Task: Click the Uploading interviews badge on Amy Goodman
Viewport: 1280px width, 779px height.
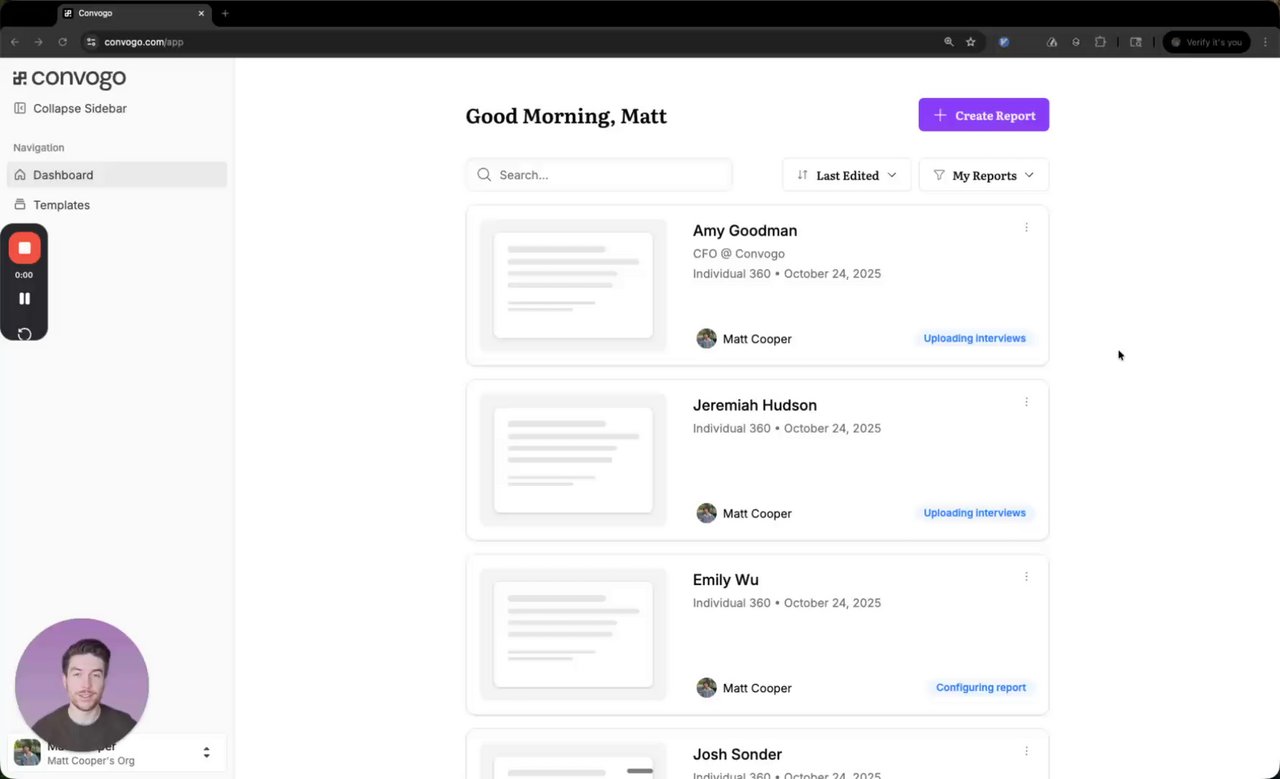Action: coord(974,338)
